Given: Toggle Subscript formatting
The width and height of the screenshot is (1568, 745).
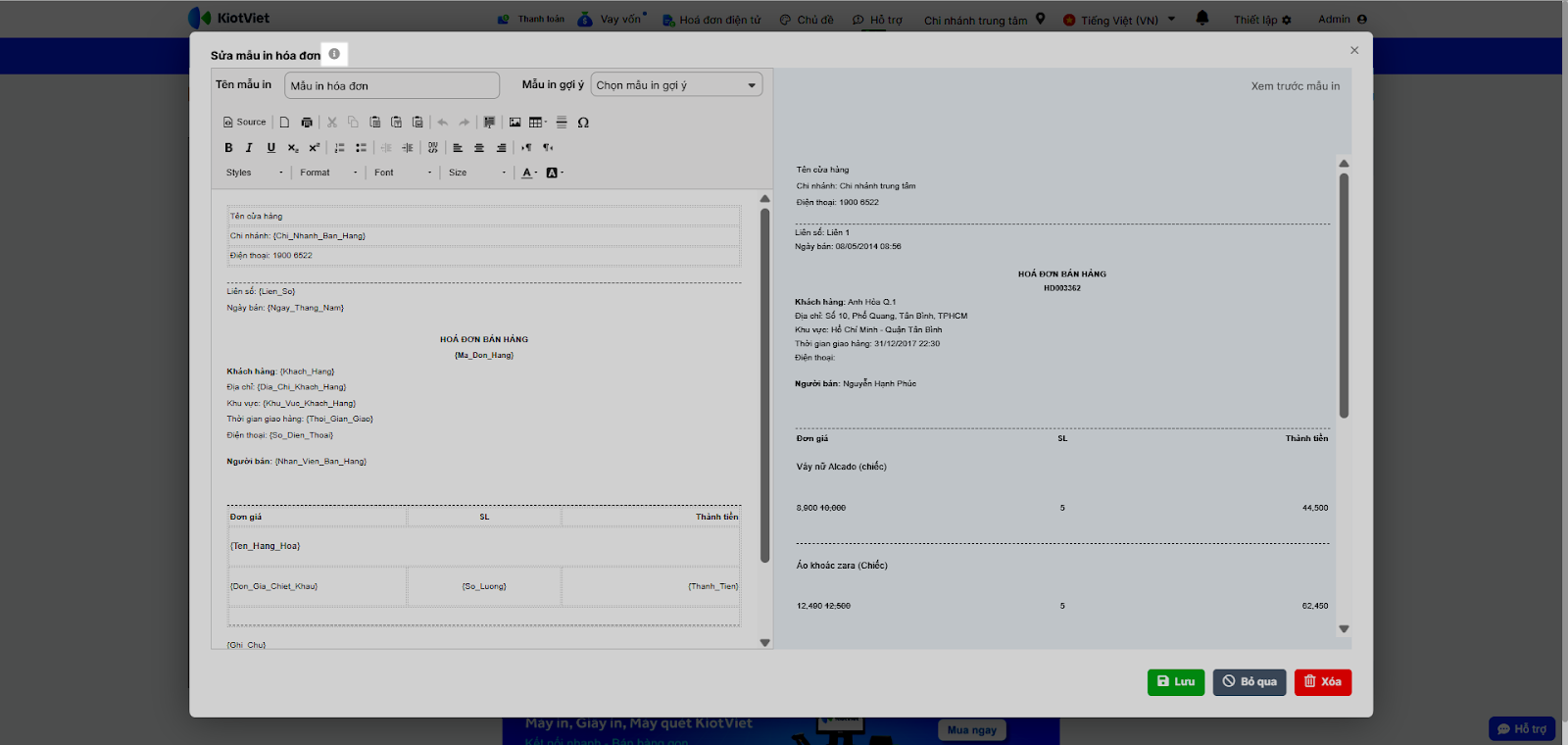Looking at the screenshot, I should coord(293,148).
